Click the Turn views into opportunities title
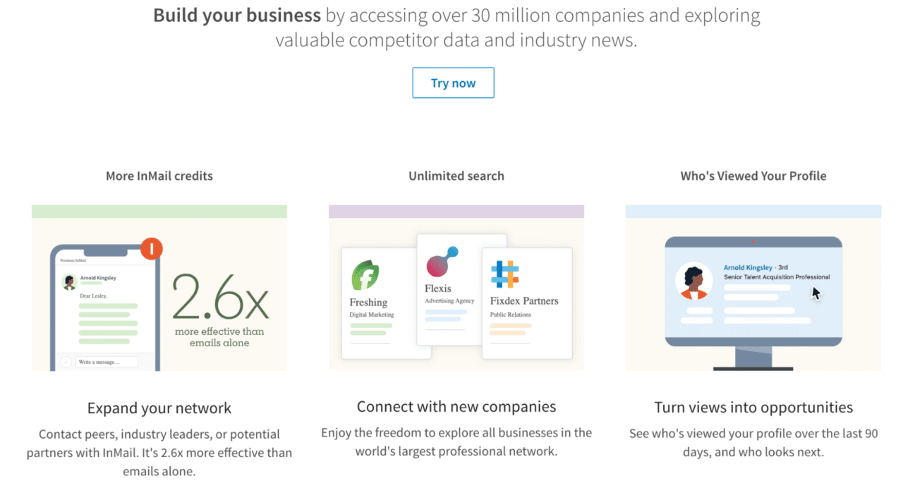The image size is (904, 488). coord(754,407)
